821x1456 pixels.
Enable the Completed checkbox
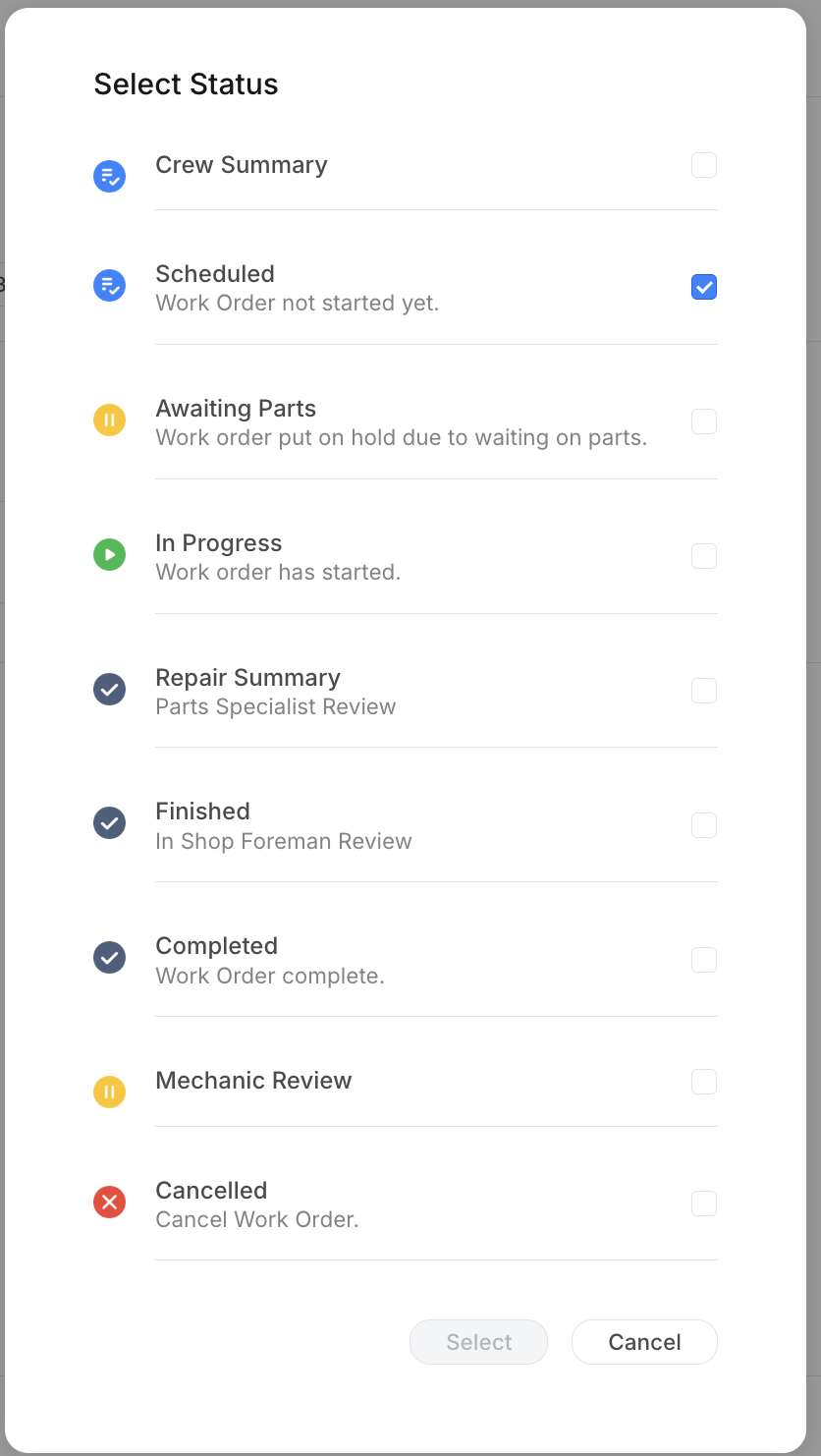click(703, 960)
